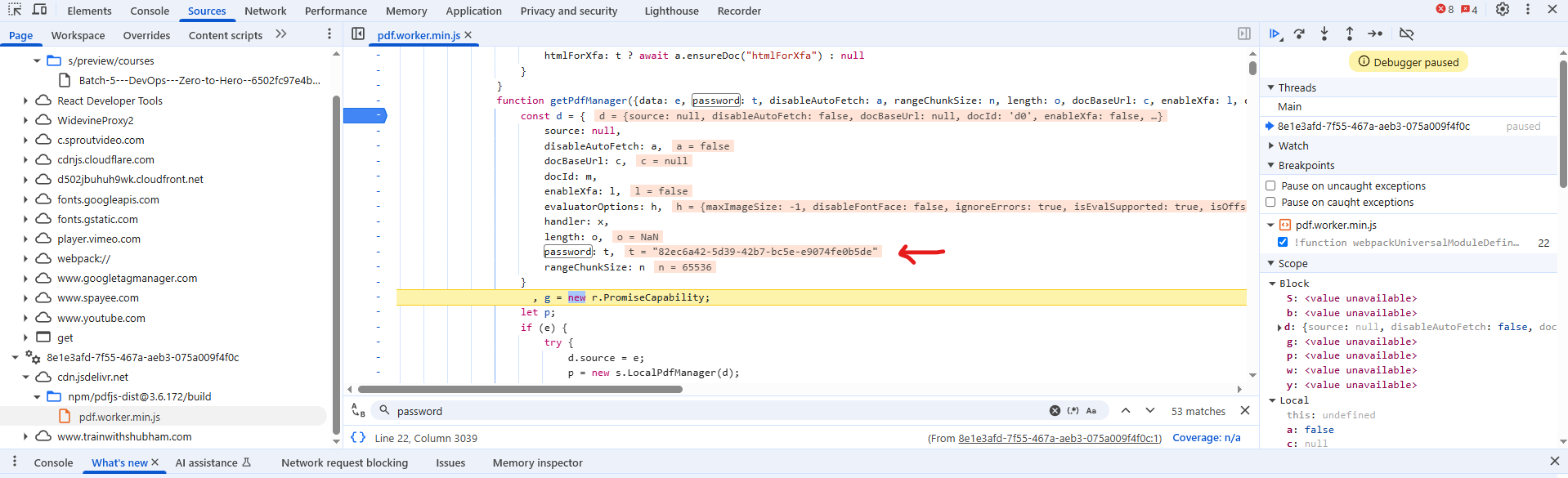
Task: Clear the search field text
Action: (1055, 411)
